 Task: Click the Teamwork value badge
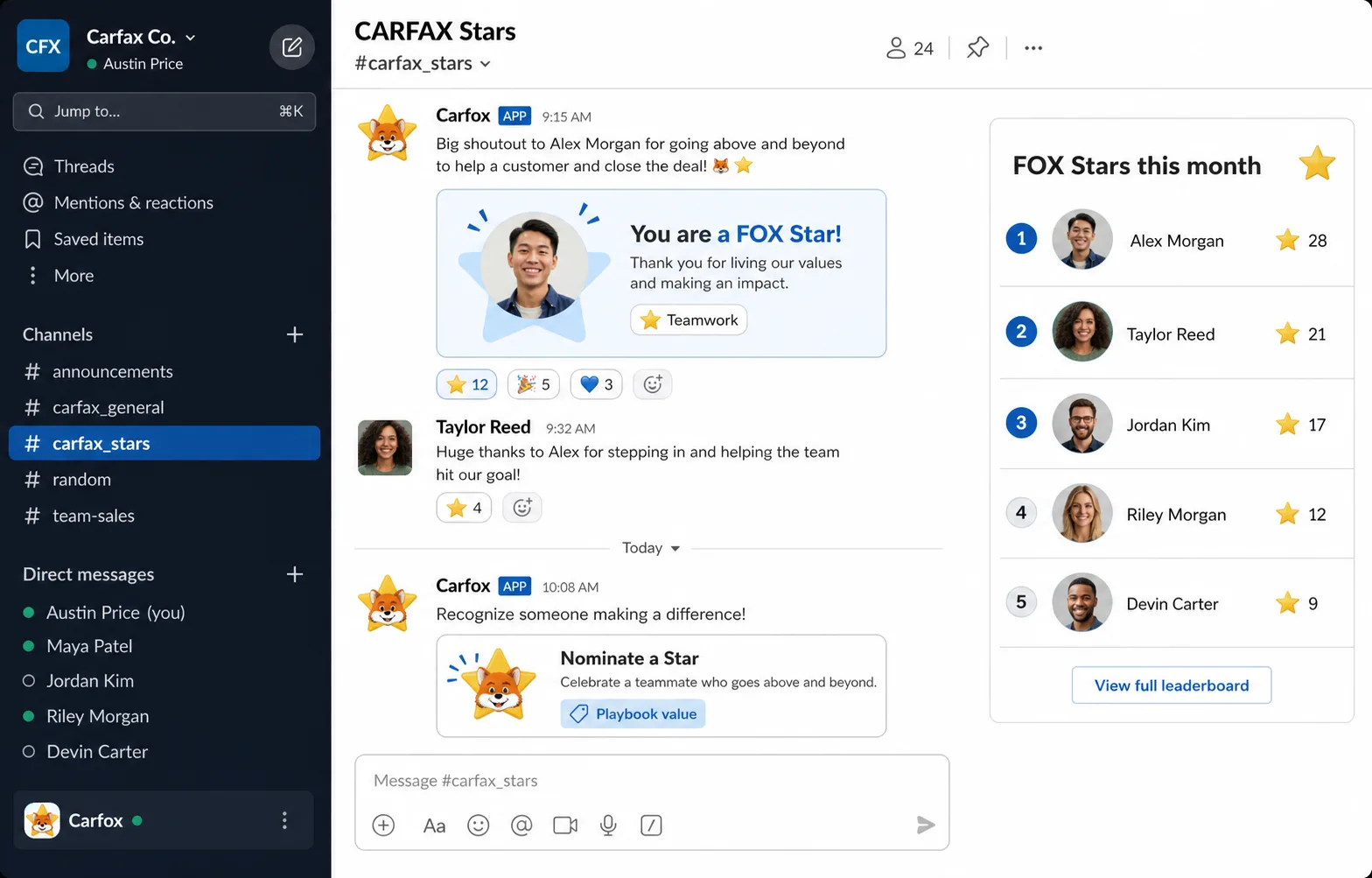click(x=689, y=320)
